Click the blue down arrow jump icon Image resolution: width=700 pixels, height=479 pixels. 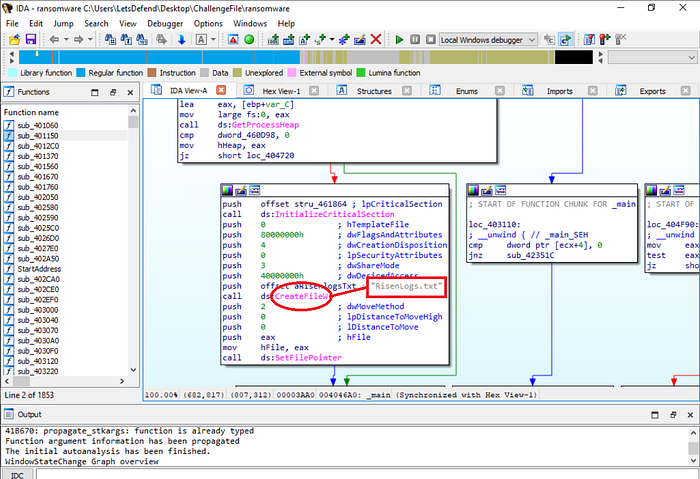point(181,40)
